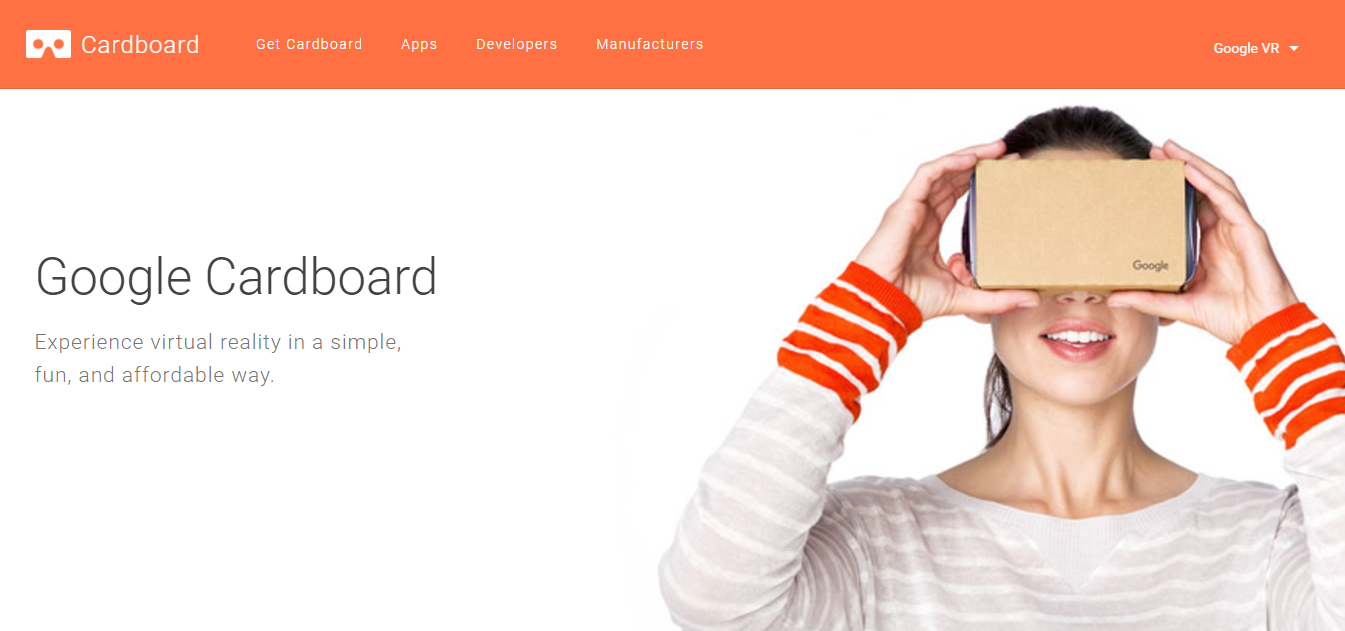Go to the Apps section

[419, 45]
